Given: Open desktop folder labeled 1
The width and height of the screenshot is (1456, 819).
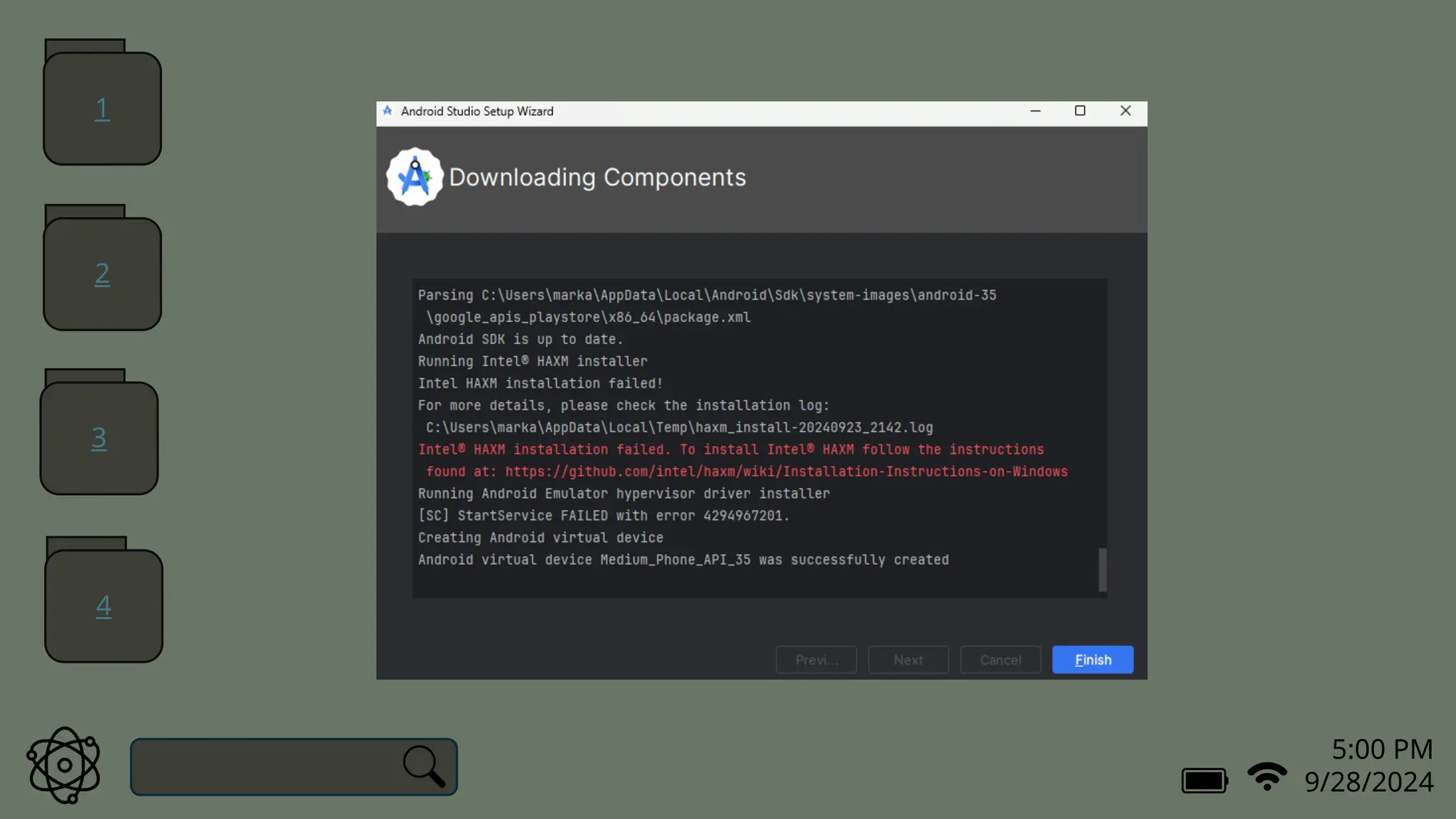Looking at the screenshot, I should point(102,108).
